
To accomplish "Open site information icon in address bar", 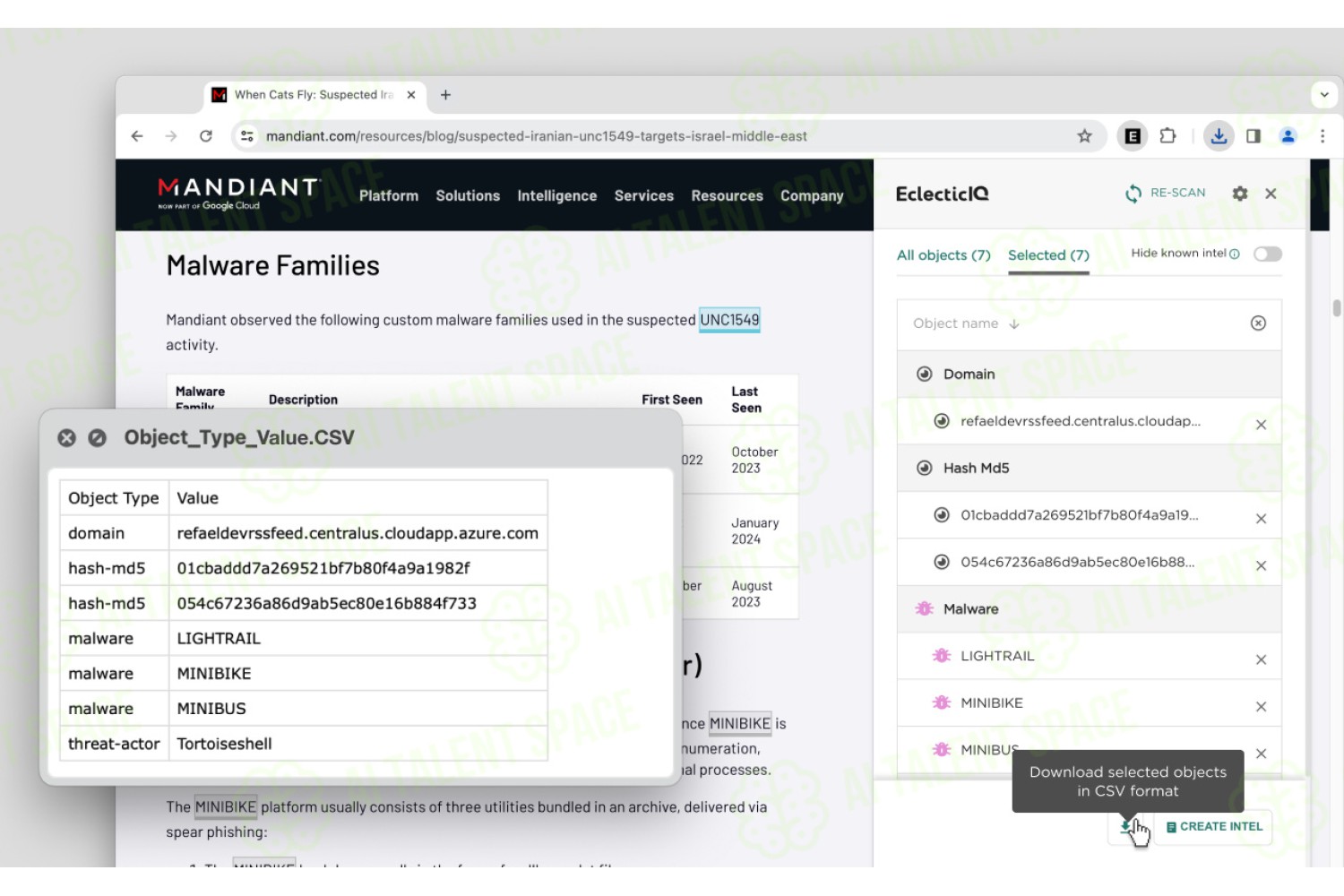I will point(247,136).
